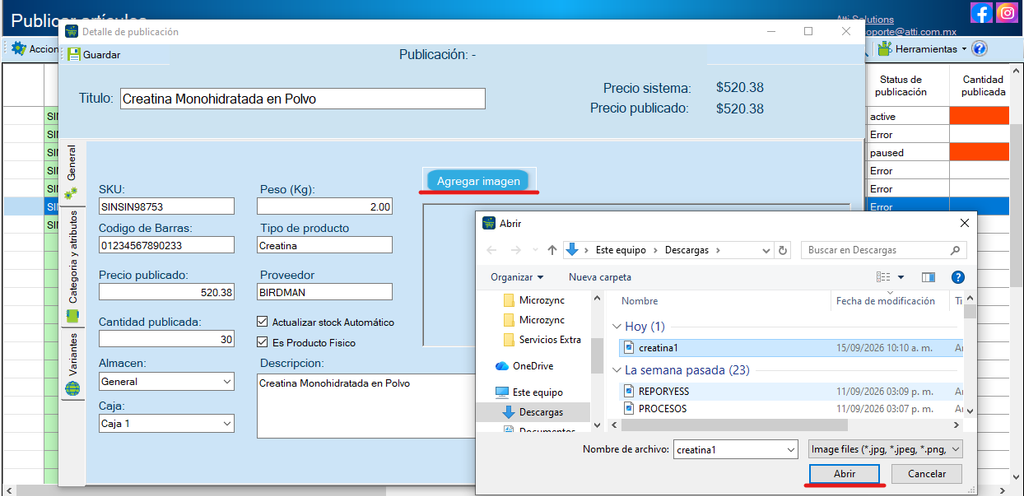Collapse the Hoy (1) group
Image resolution: width=1024 pixels, height=496 pixels.
pyautogui.click(x=616, y=326)
